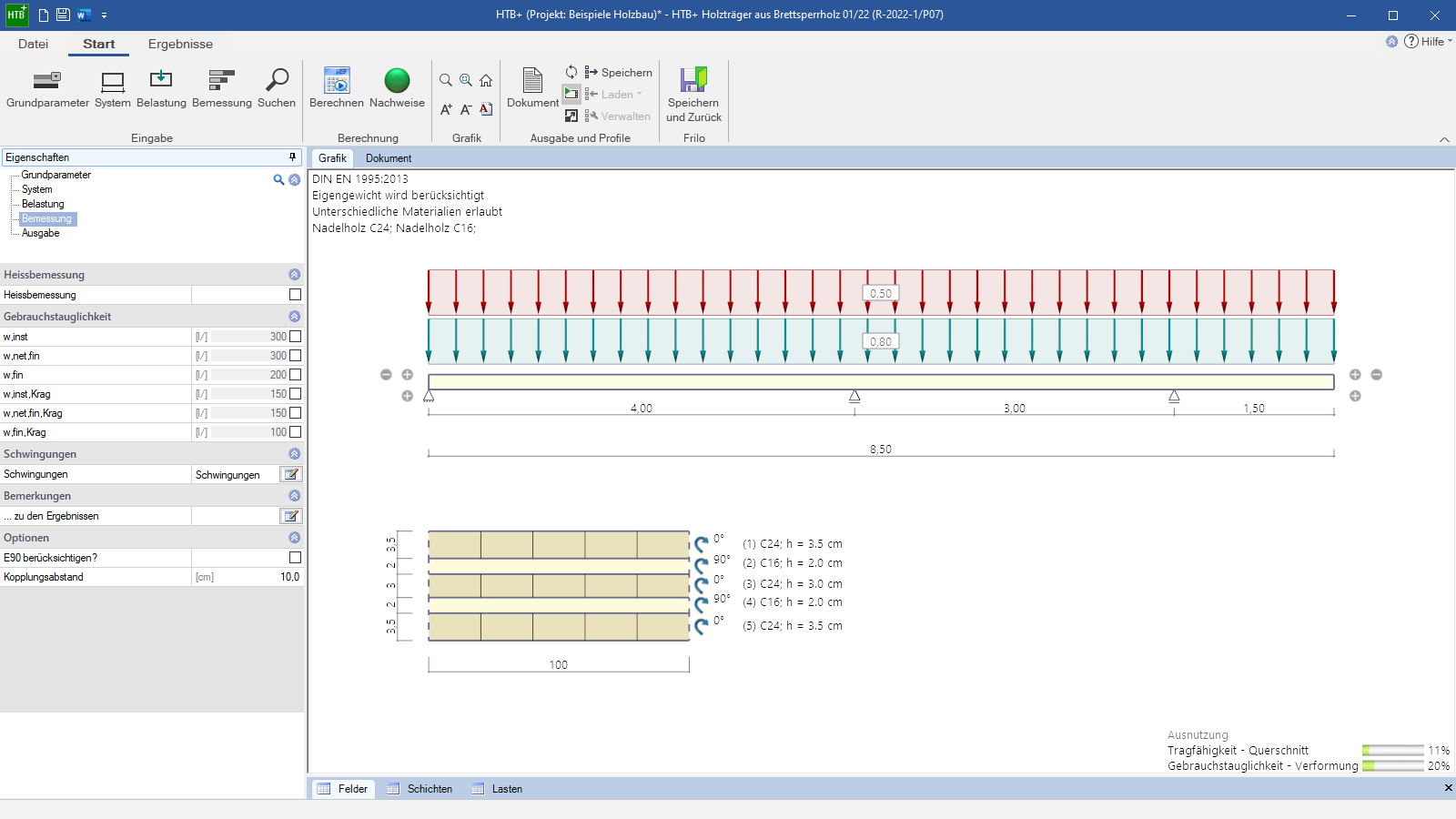Open the Grundparameter ribbon tool
Image resolution: width=1456 pixels, height=819 pixels.
point(47,88)
